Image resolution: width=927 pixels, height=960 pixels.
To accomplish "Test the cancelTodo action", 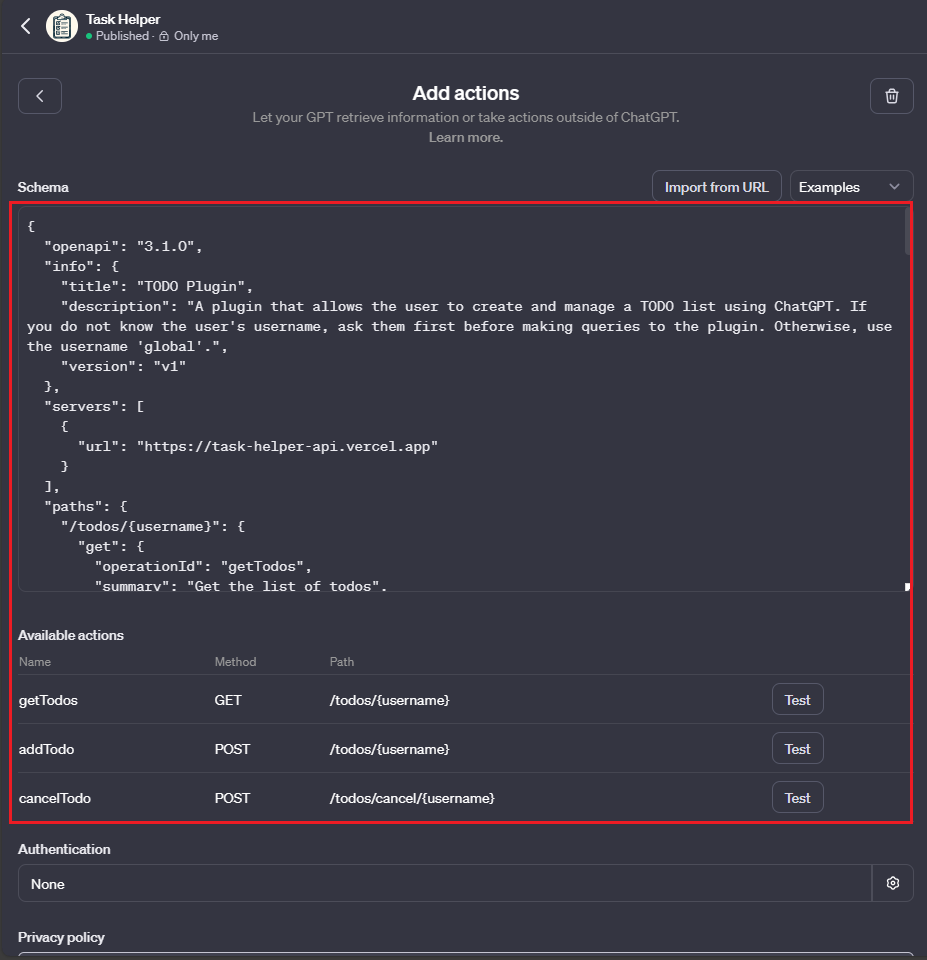I will (x=797, y=798).
